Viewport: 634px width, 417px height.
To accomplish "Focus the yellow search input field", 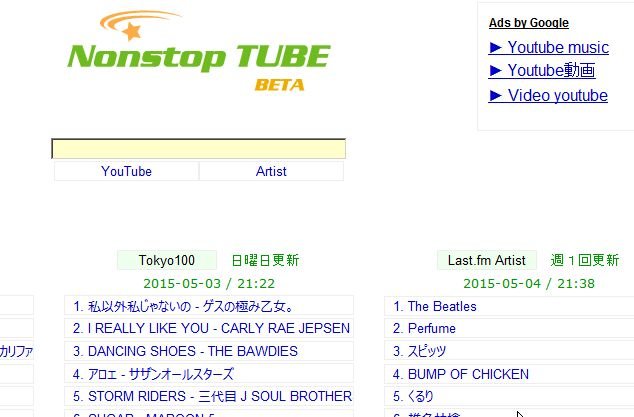I will click(x=199, y=149).
